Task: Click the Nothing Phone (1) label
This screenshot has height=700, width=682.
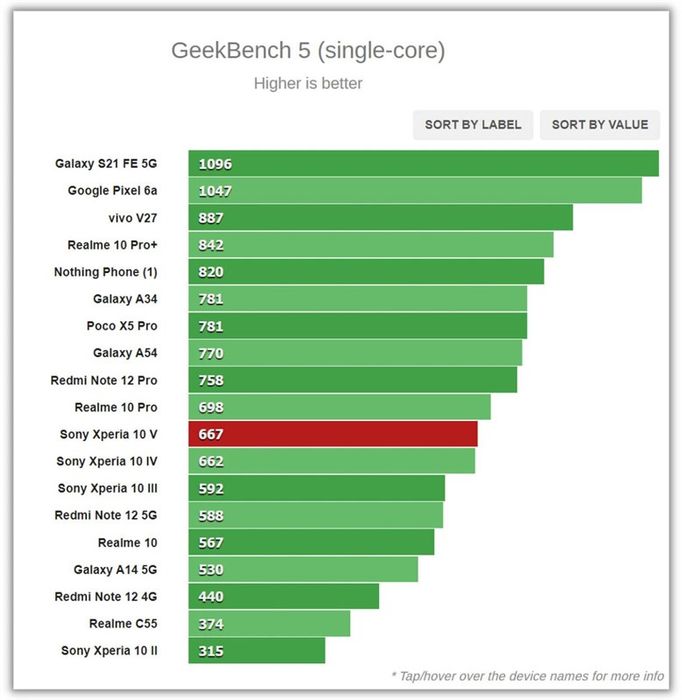Action: pos(105,272)
